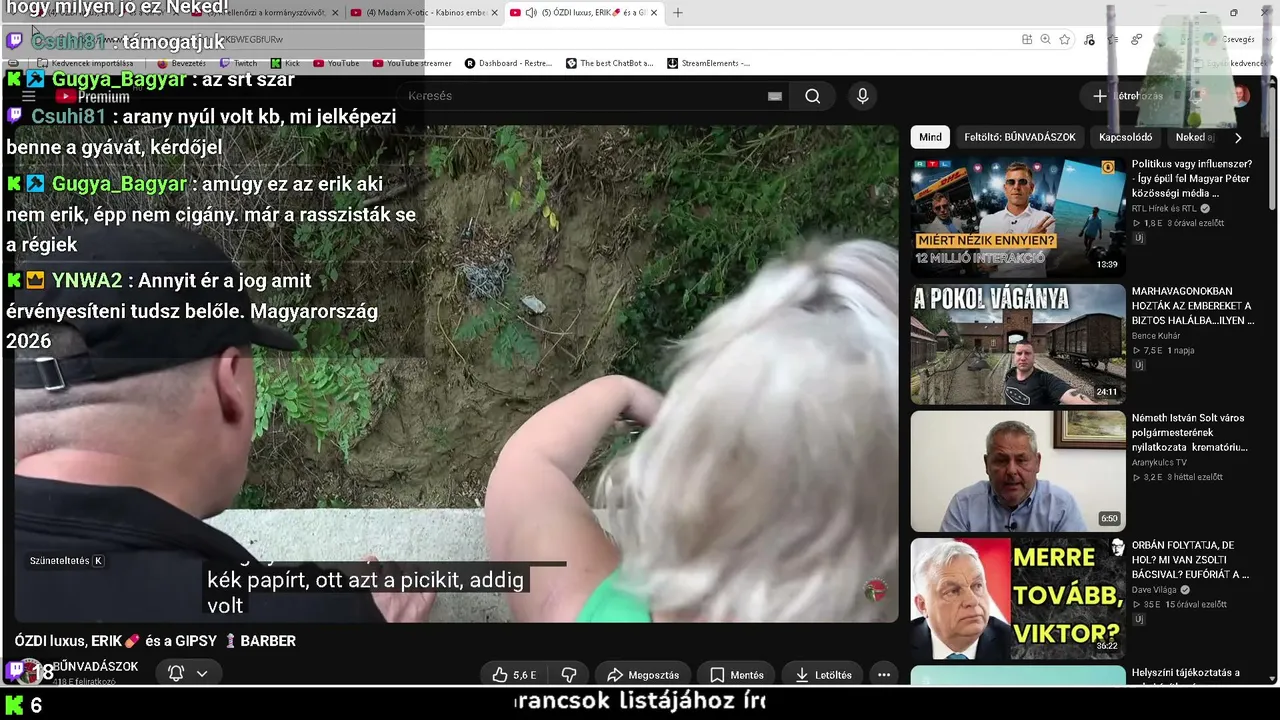Open the favorites list toolbar icon
The image size is (1280, 720).
tap(1113, 39)
